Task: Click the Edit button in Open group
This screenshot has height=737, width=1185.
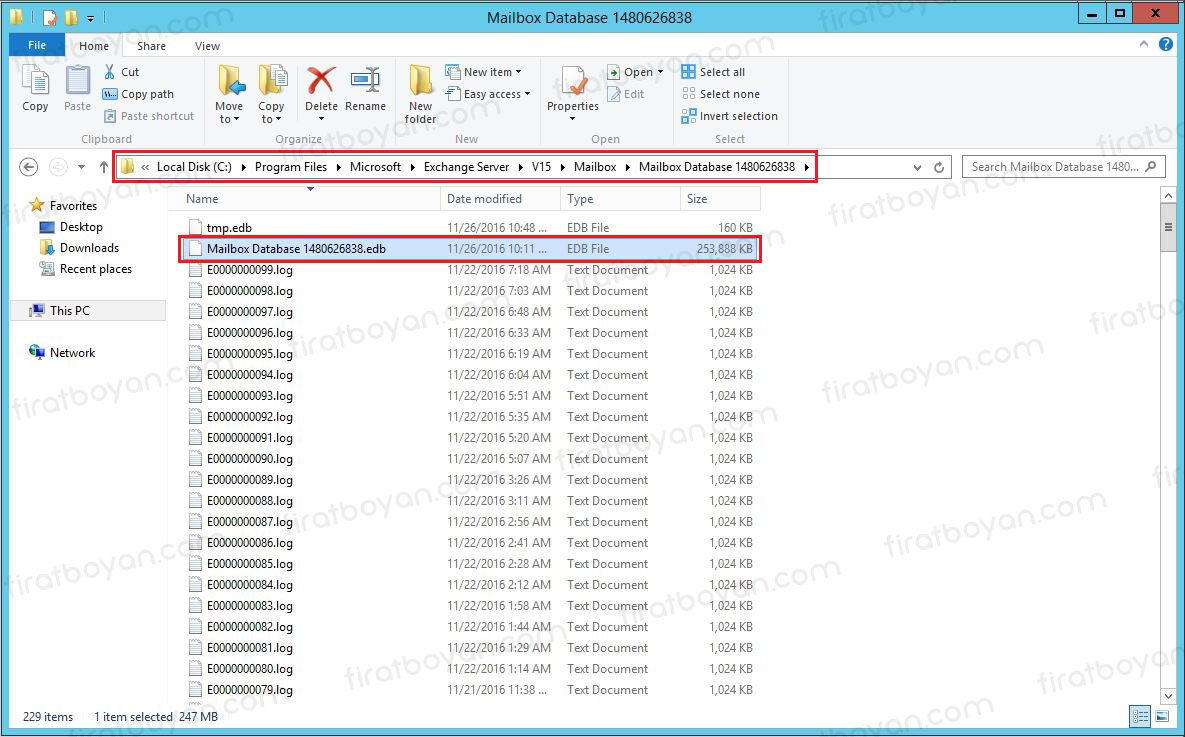Action: coord(626,94)
